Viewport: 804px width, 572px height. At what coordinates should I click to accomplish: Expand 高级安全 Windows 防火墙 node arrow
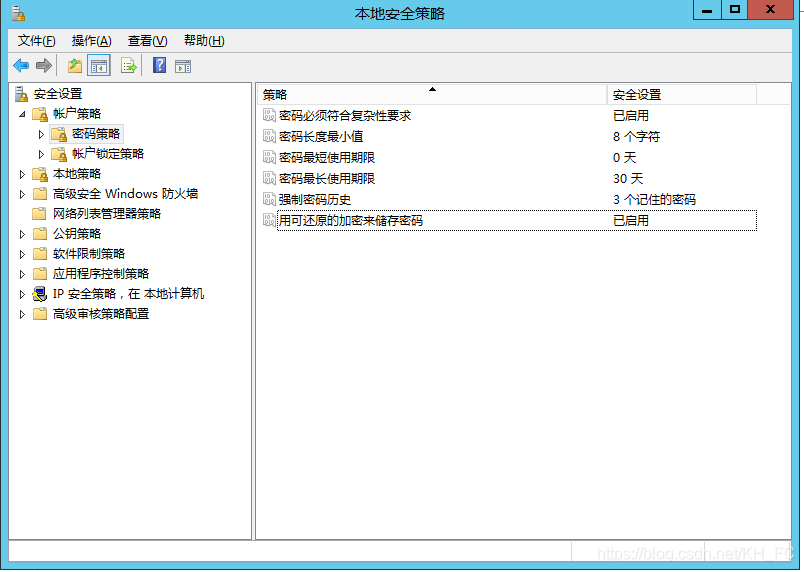[x=22, y=194]
